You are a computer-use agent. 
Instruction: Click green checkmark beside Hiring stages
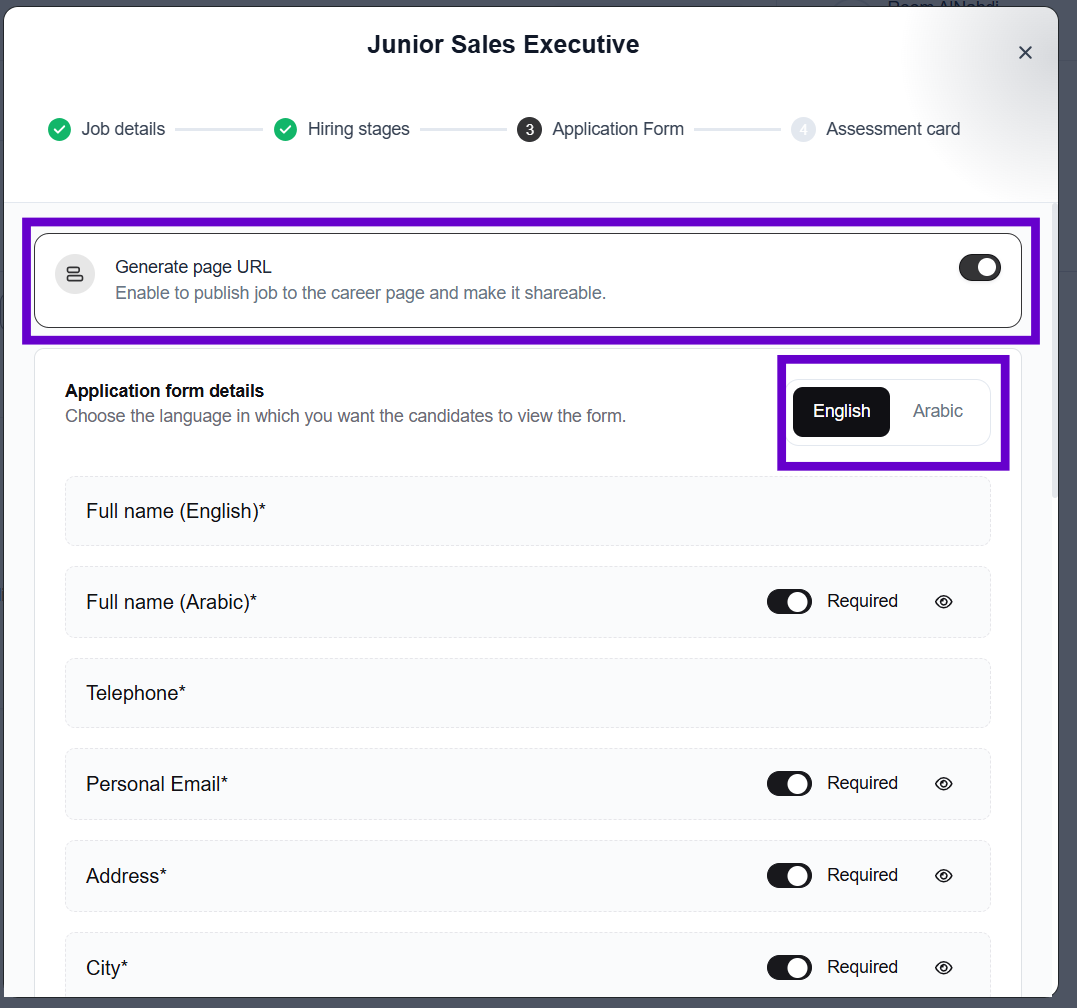[x=286, y=129]
